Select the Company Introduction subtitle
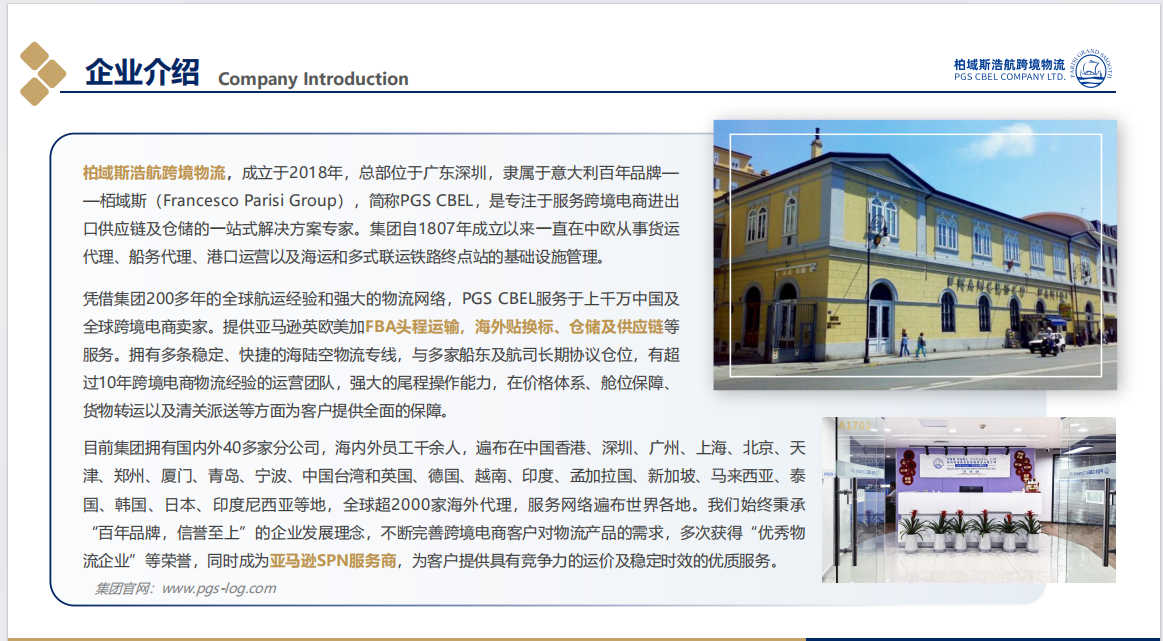This screenshot has width=1163, height=641. coord(313,79)
